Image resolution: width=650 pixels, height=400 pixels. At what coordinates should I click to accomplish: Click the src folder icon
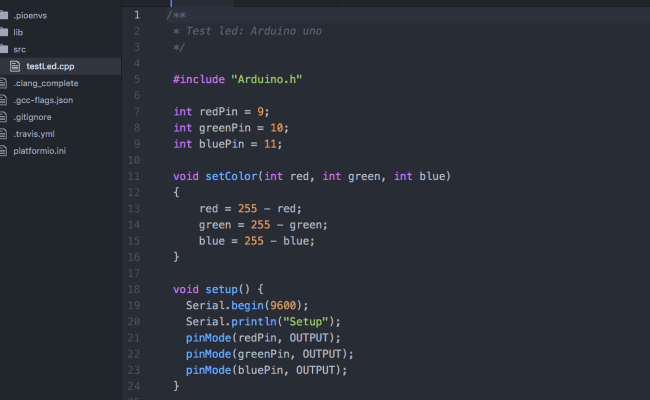[x=4, y=49]
